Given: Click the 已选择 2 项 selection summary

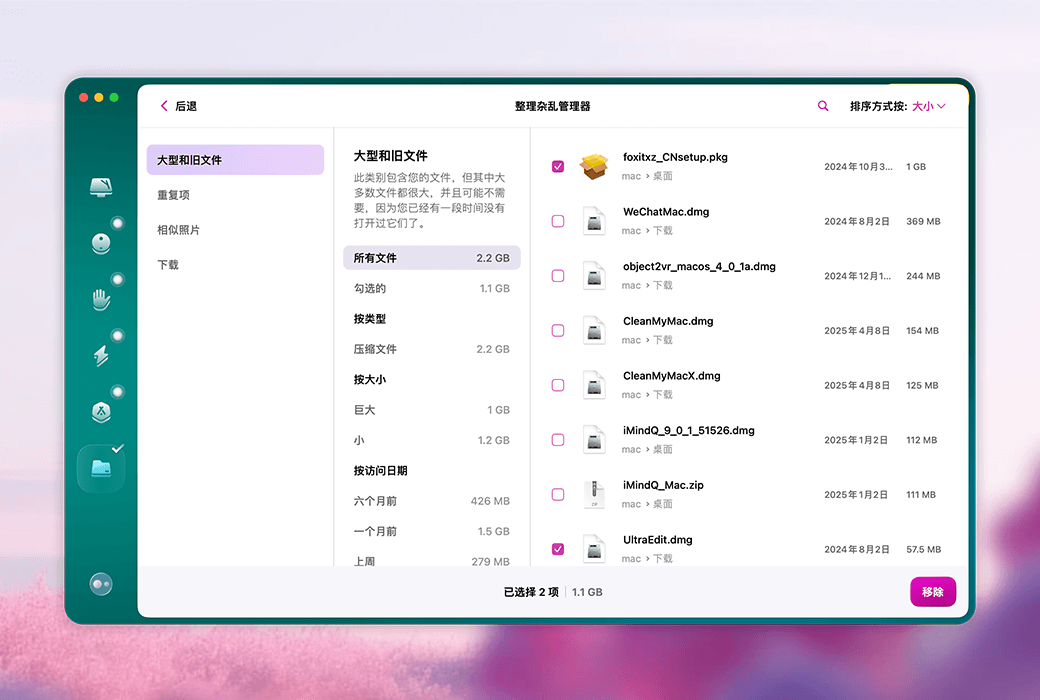Looking at the screenshot, I should tap(531, 592).
